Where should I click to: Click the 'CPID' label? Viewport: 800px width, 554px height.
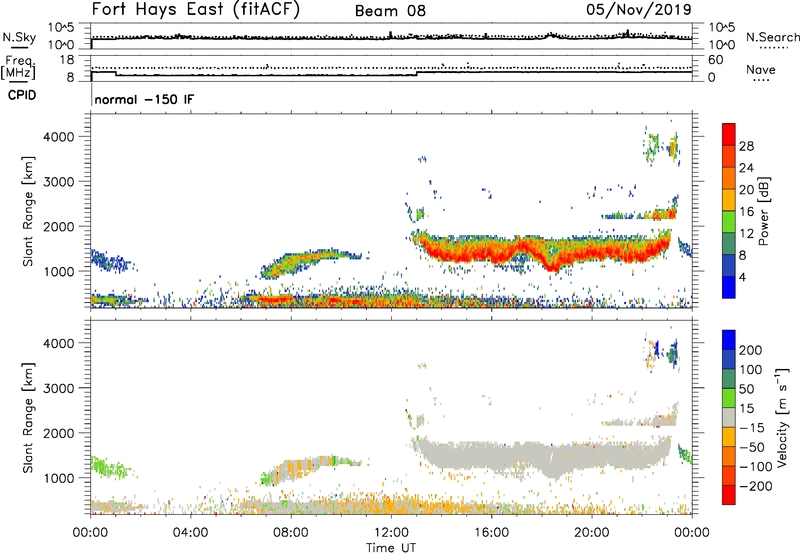click(22, 95)
